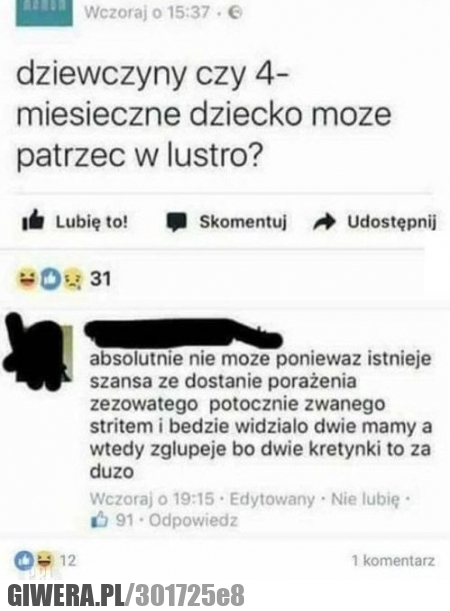Click the audience privacy icon after the post time

[x=235, y=13]
